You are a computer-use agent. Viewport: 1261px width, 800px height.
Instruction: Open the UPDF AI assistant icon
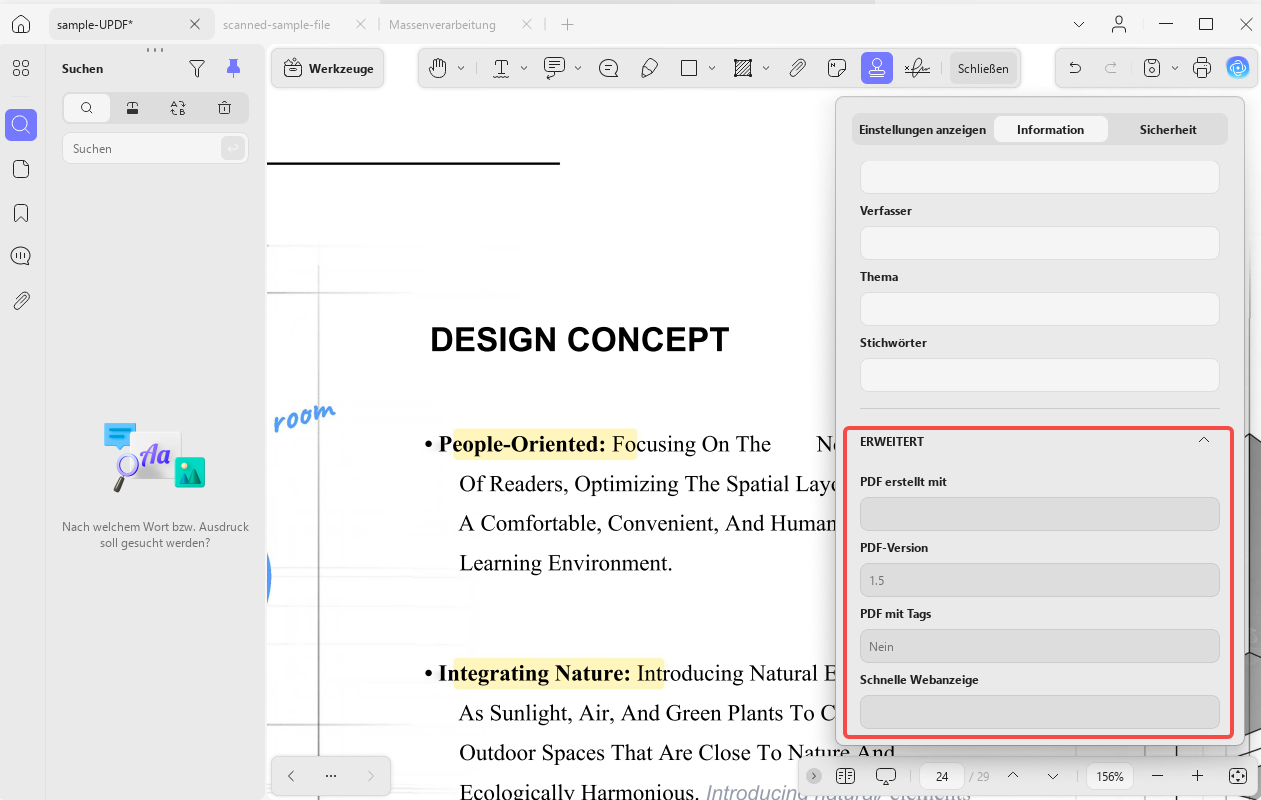[x=1238, y=68]
